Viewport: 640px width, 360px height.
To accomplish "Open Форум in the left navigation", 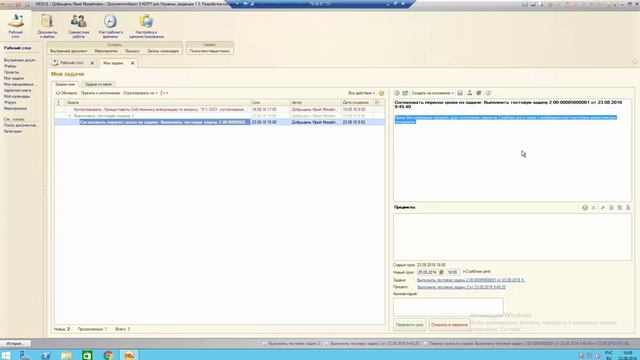I will pyautogui.click(x=10, y=103).
